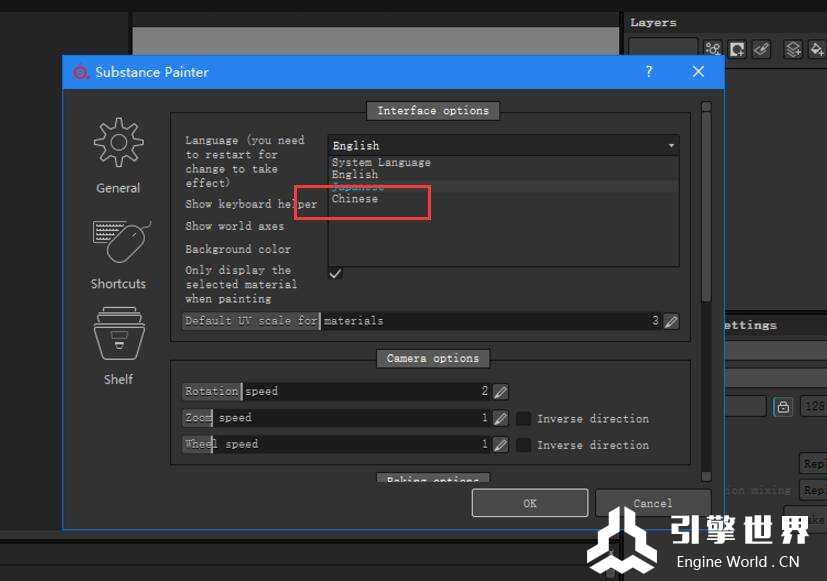Image resolution: width=827 pixels, height=581 pixels.
Task: Toggle 'Only display the selected material' checkbox
Action: [x=335, y=273]
